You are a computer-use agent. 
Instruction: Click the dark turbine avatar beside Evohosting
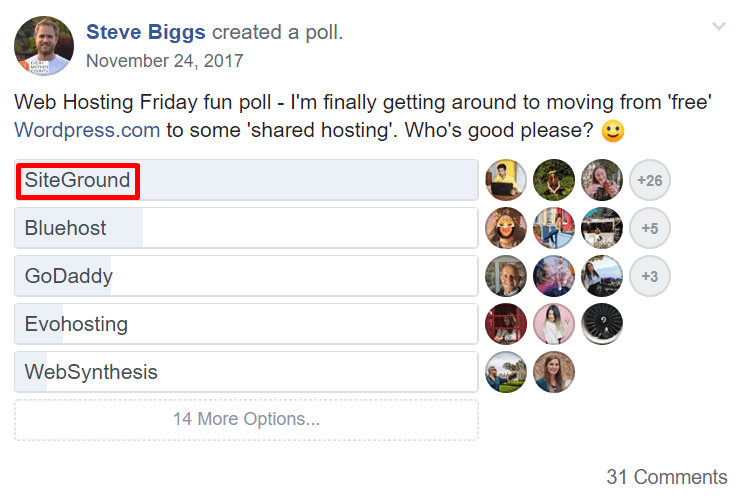602,324
